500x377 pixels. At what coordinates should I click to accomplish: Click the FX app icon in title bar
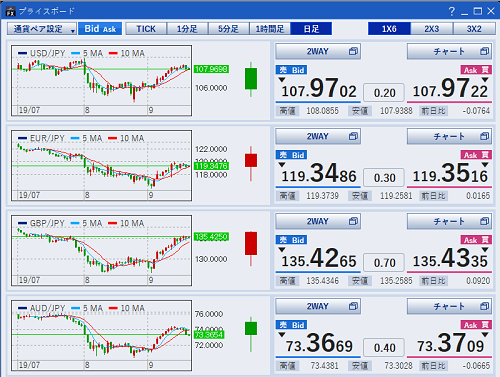click(11, 11)
